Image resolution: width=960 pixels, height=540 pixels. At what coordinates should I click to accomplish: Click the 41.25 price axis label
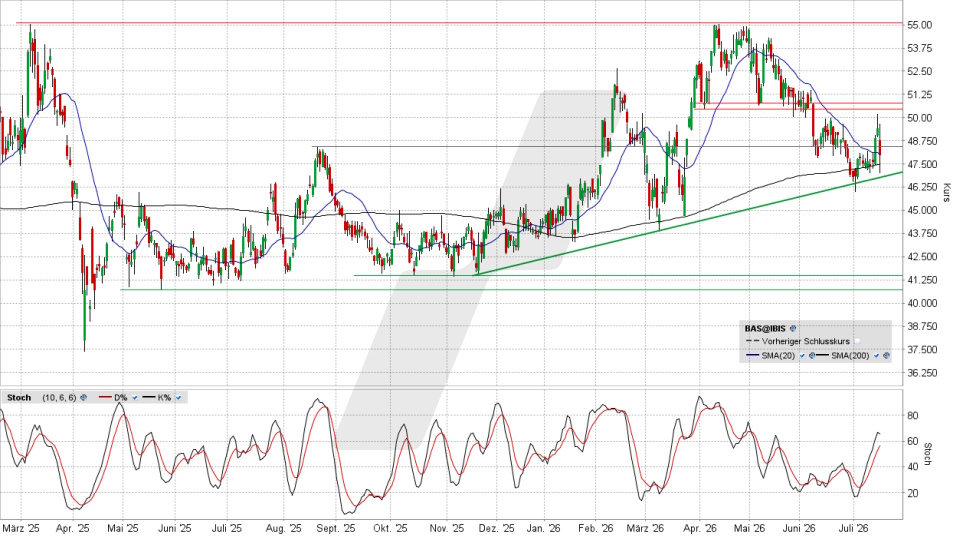pyautogui.click(x=920, y=280)
